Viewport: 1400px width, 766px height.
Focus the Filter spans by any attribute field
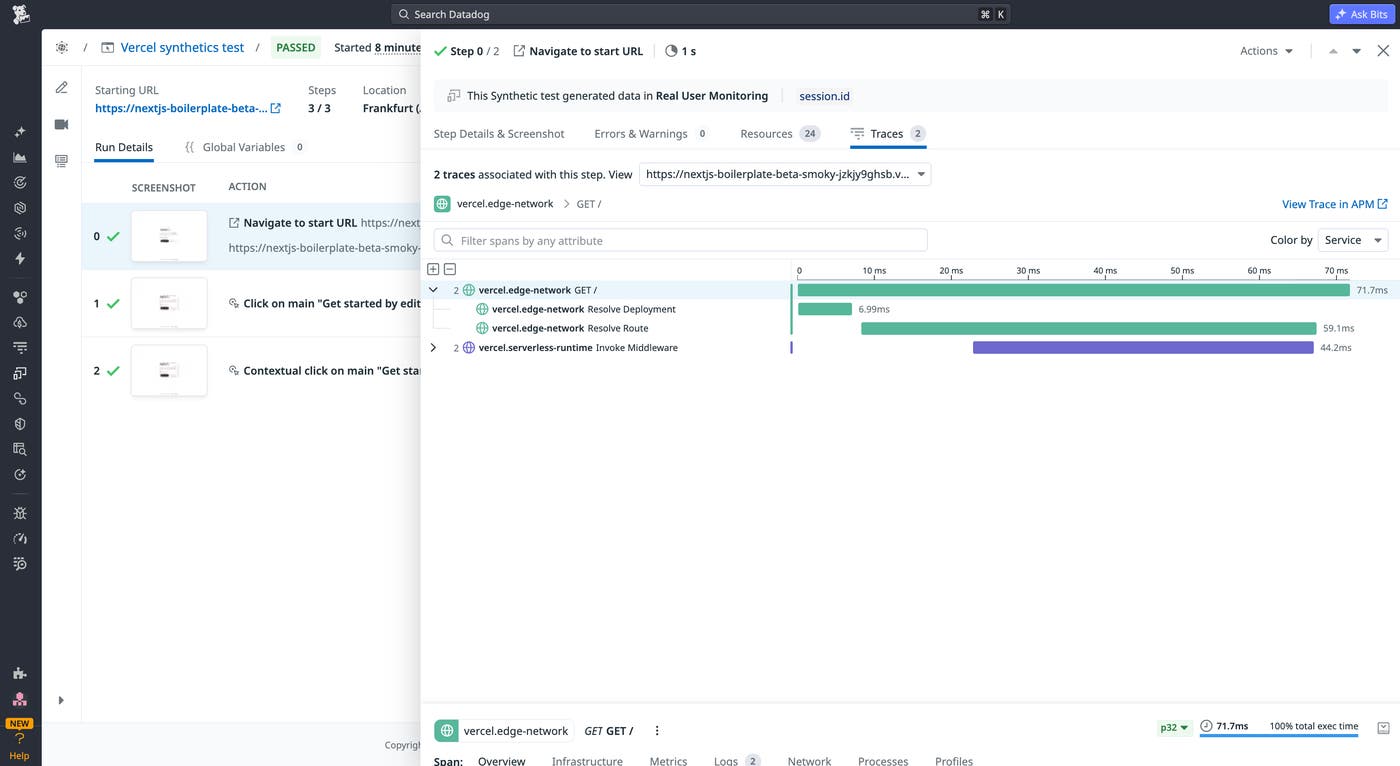pyautogui.click(x=680, y=240)
